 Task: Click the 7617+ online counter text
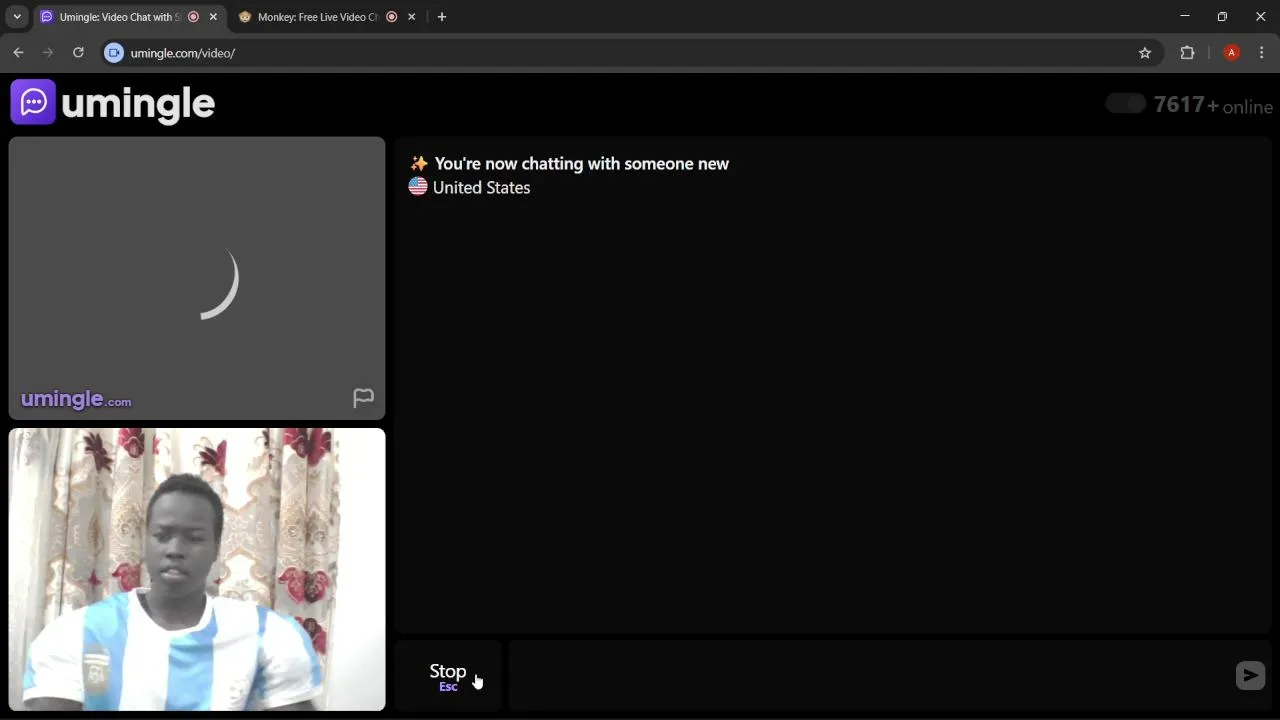pyautogui.click(x=1213, y=105)
